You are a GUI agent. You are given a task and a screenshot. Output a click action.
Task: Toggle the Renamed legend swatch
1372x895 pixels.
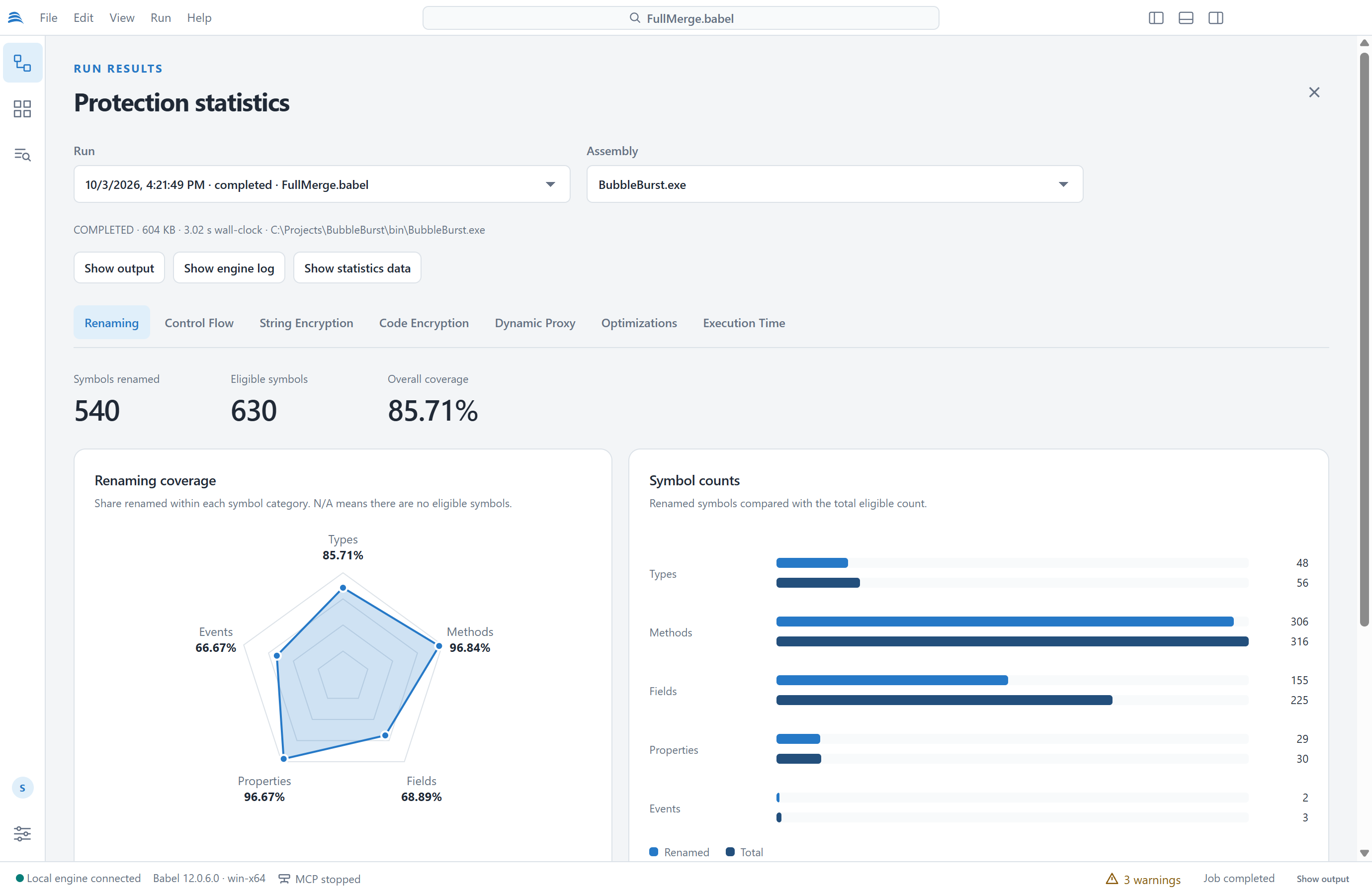coord(654,852)
